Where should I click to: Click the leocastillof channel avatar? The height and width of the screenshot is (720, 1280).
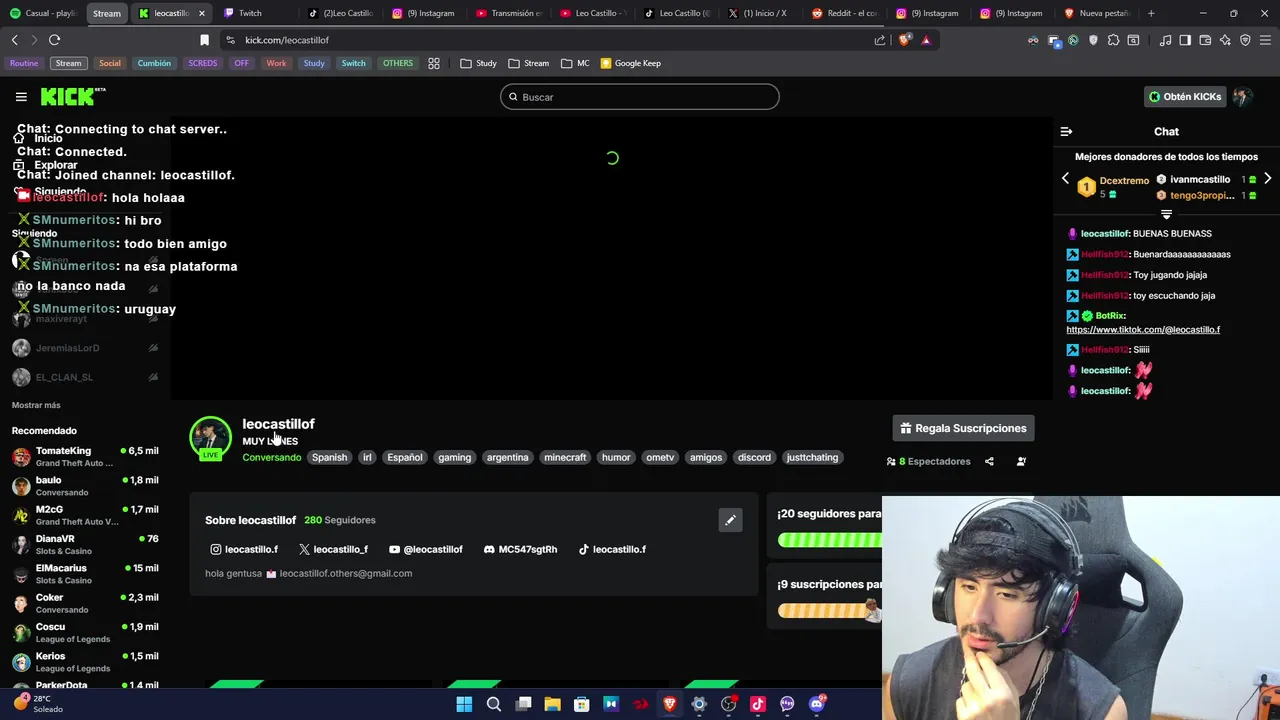(x=210, y=437)
